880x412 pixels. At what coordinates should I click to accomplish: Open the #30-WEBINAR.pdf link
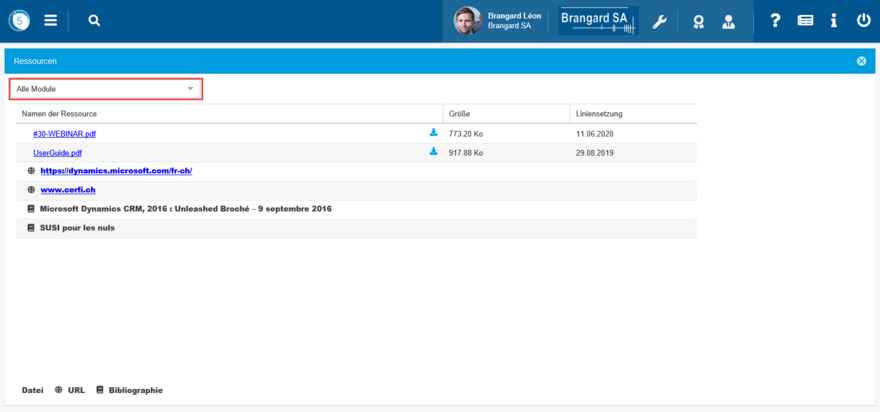click(64, 133)
